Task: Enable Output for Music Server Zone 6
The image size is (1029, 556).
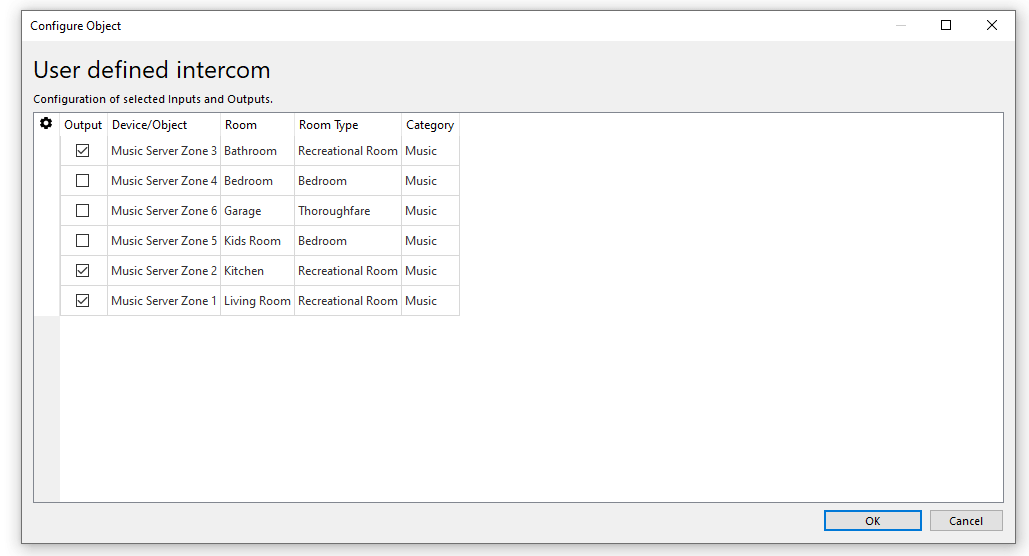Action: click(x=83, y=211)
